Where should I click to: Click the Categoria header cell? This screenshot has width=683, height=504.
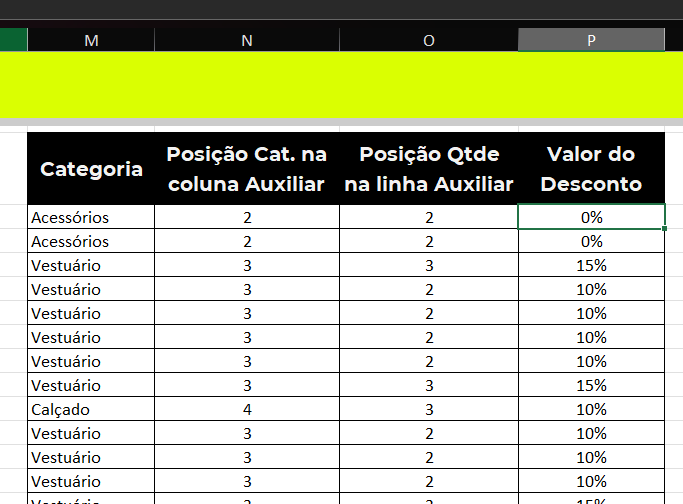coord(91,169)
